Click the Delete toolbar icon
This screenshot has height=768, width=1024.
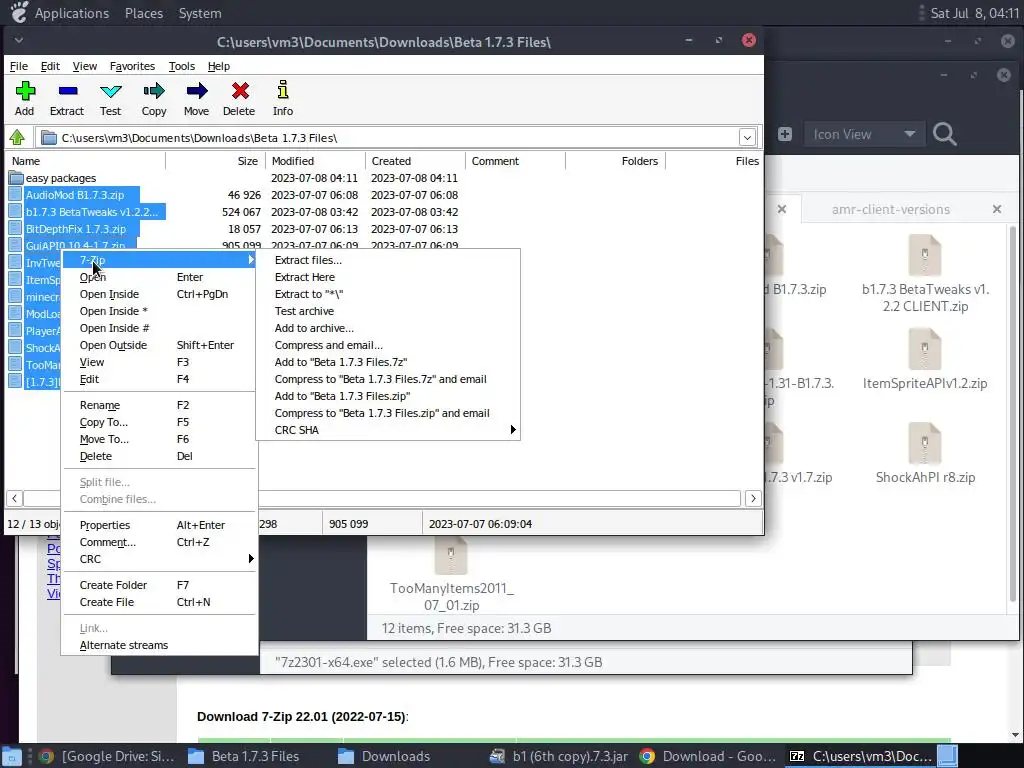tap(240, 91)
